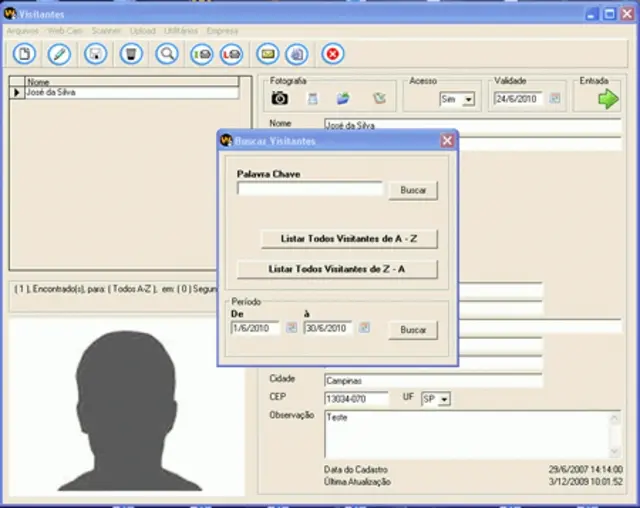Open the Utilitários menu
Viewport: 640px width, 508px height.
(181, 31)
